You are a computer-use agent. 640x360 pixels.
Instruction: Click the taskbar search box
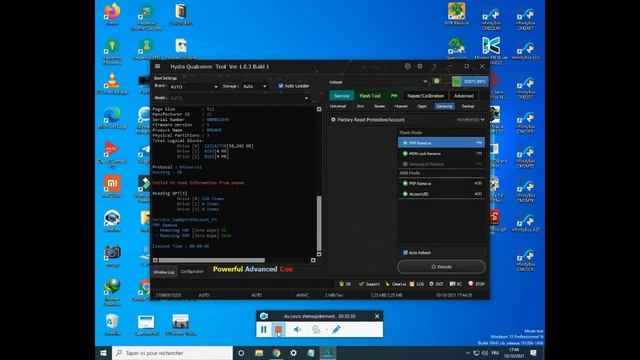172,353
